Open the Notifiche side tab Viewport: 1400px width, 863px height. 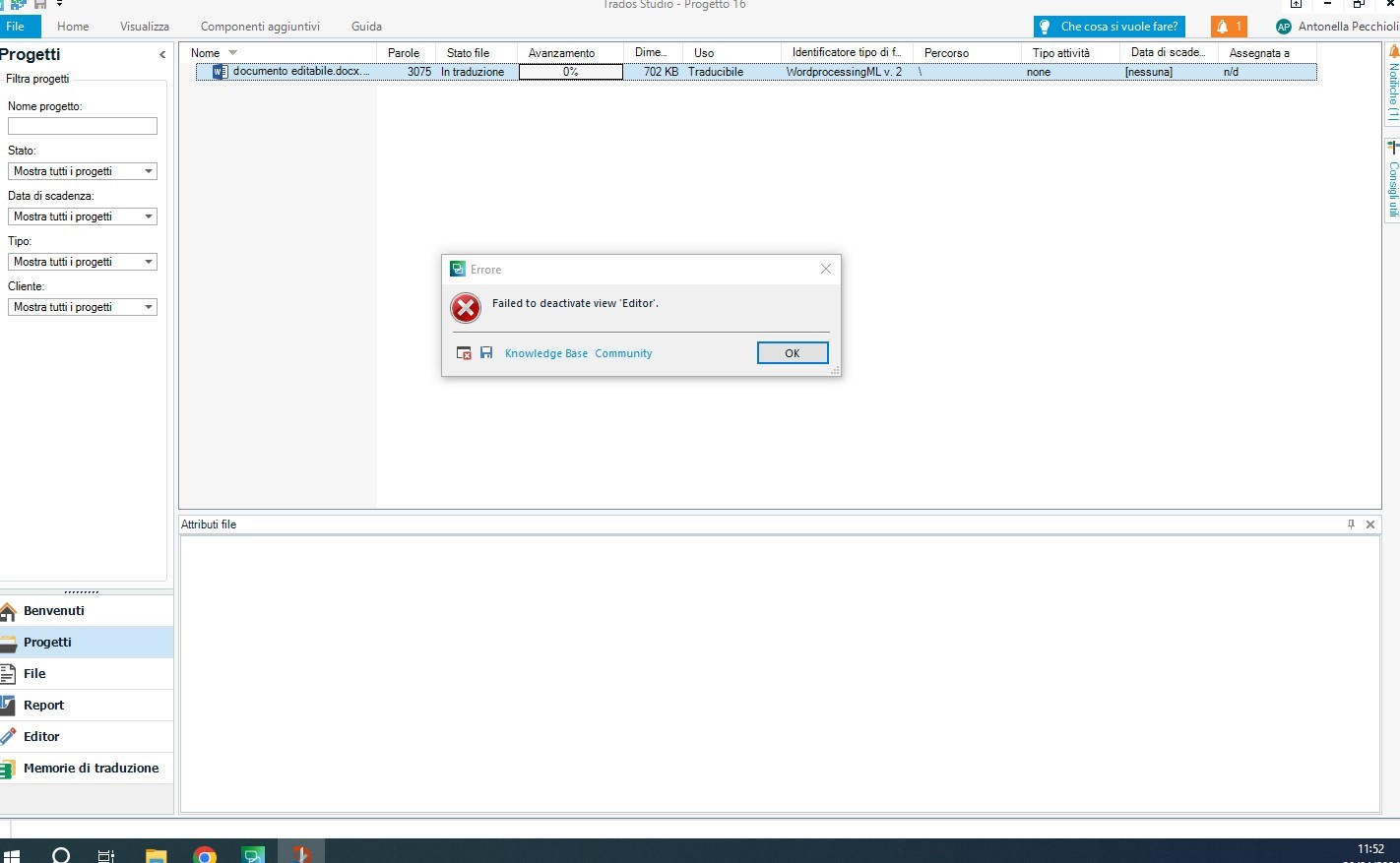click(x=1392, y=83)
